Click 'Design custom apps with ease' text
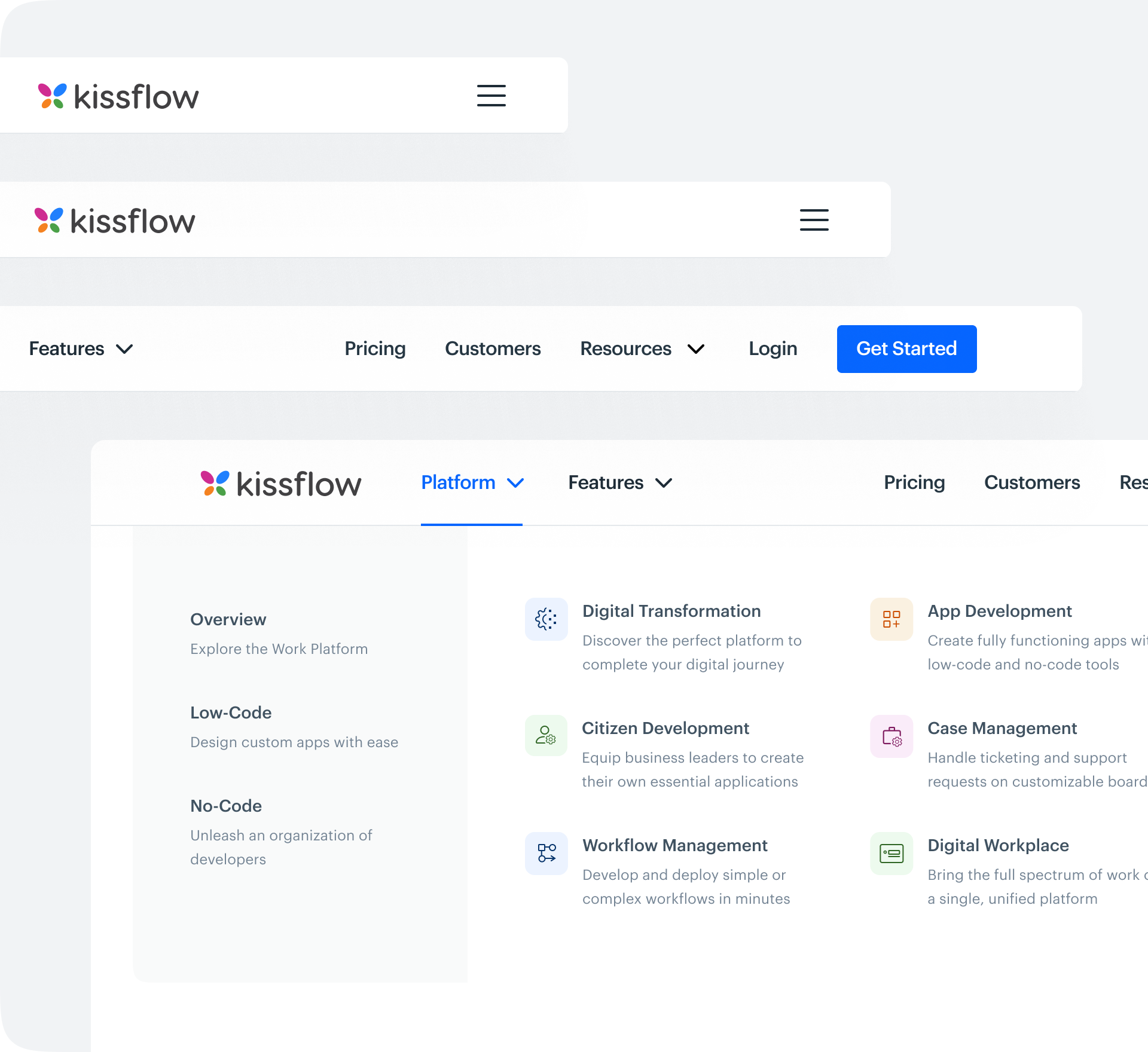The image size is (1148, 1052). click(294, 742)
